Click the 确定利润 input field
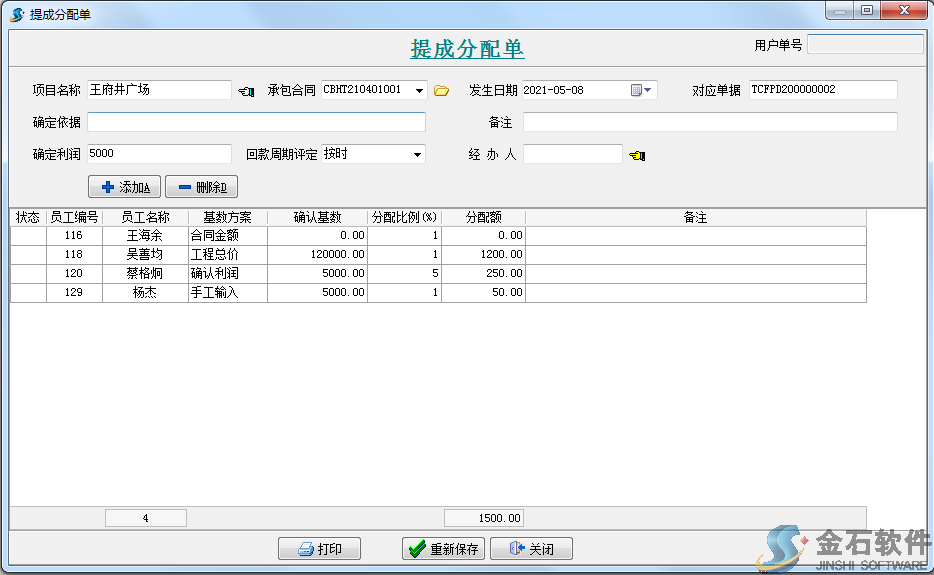 tap(159, 154)
